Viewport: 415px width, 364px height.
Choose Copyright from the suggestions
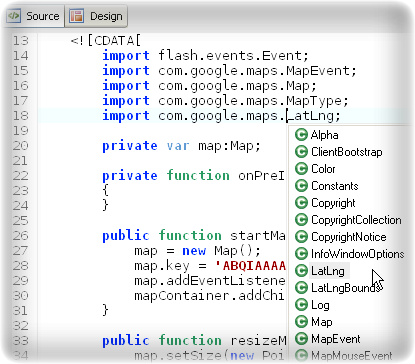point(333,203)
